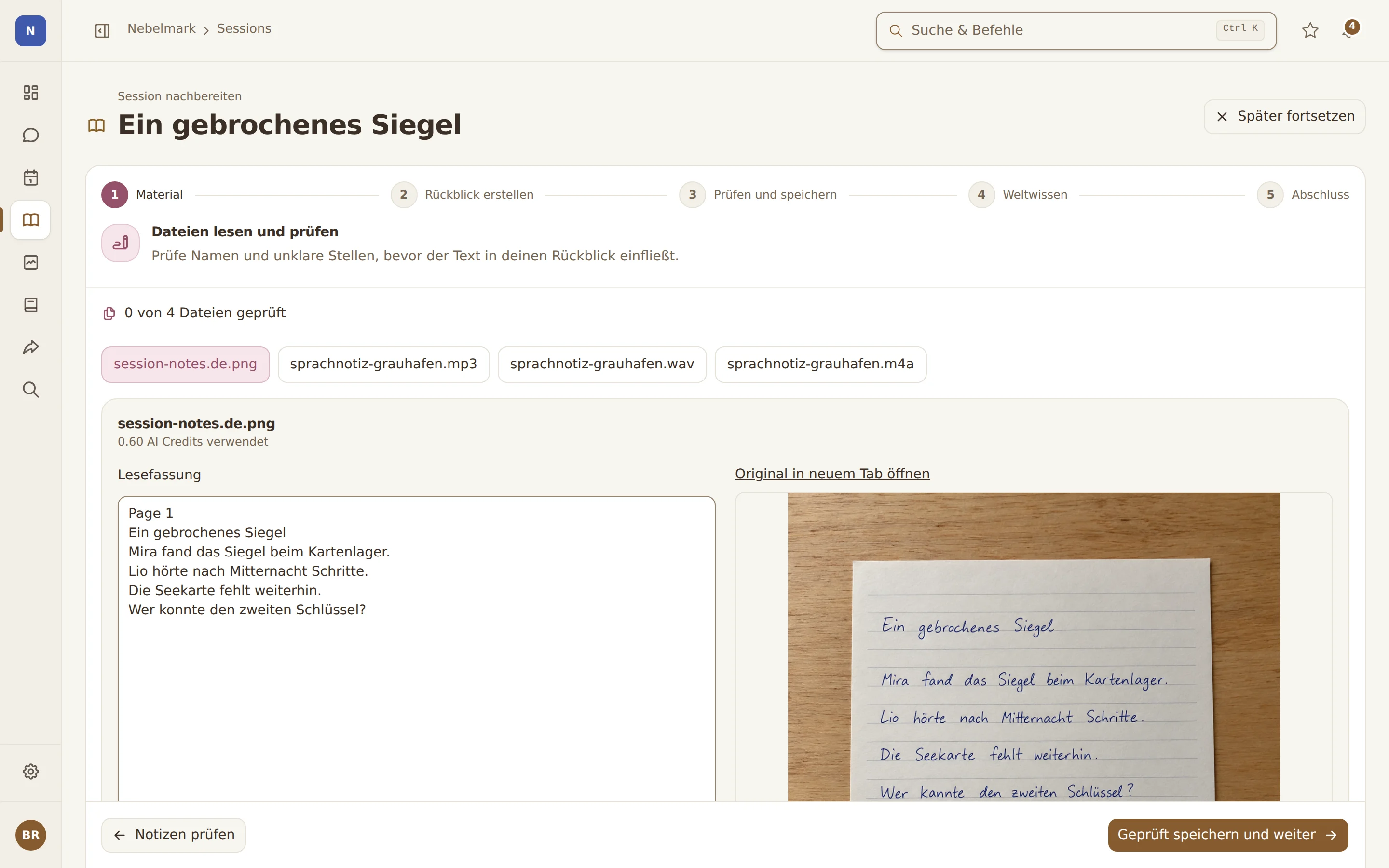The width and height of the screenshot is (1389, 868).
Task: Open the image chart icon in sidebar
Action: click(30, 262)
